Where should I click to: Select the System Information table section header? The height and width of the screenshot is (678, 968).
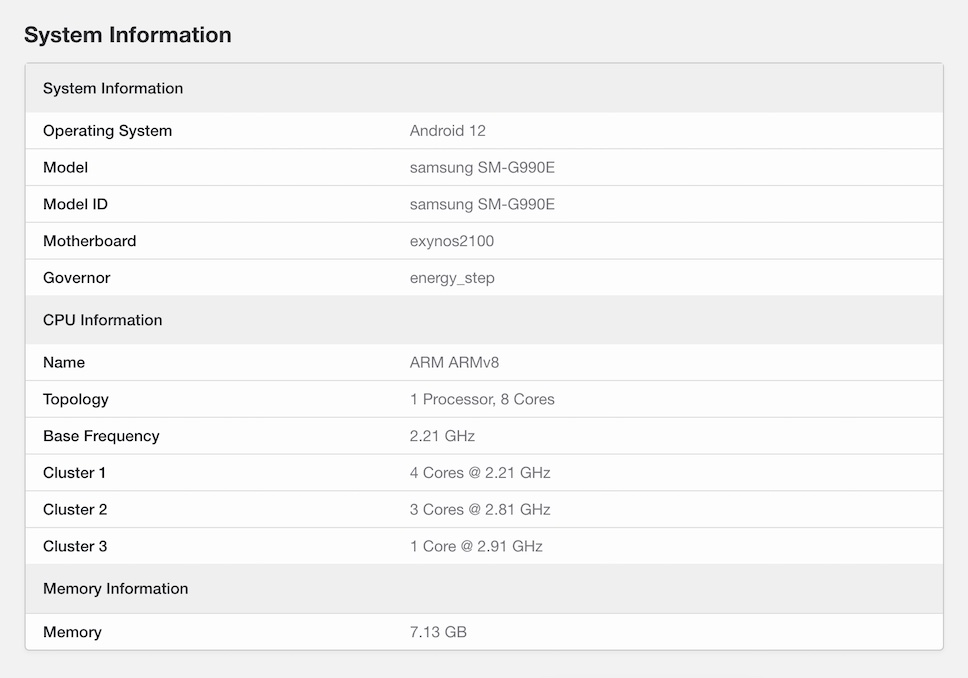point(113,88)
